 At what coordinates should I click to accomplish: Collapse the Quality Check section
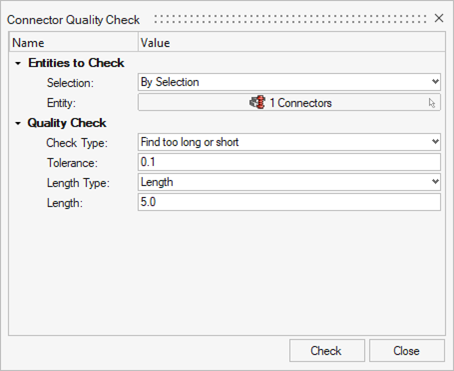pos(18,123)
